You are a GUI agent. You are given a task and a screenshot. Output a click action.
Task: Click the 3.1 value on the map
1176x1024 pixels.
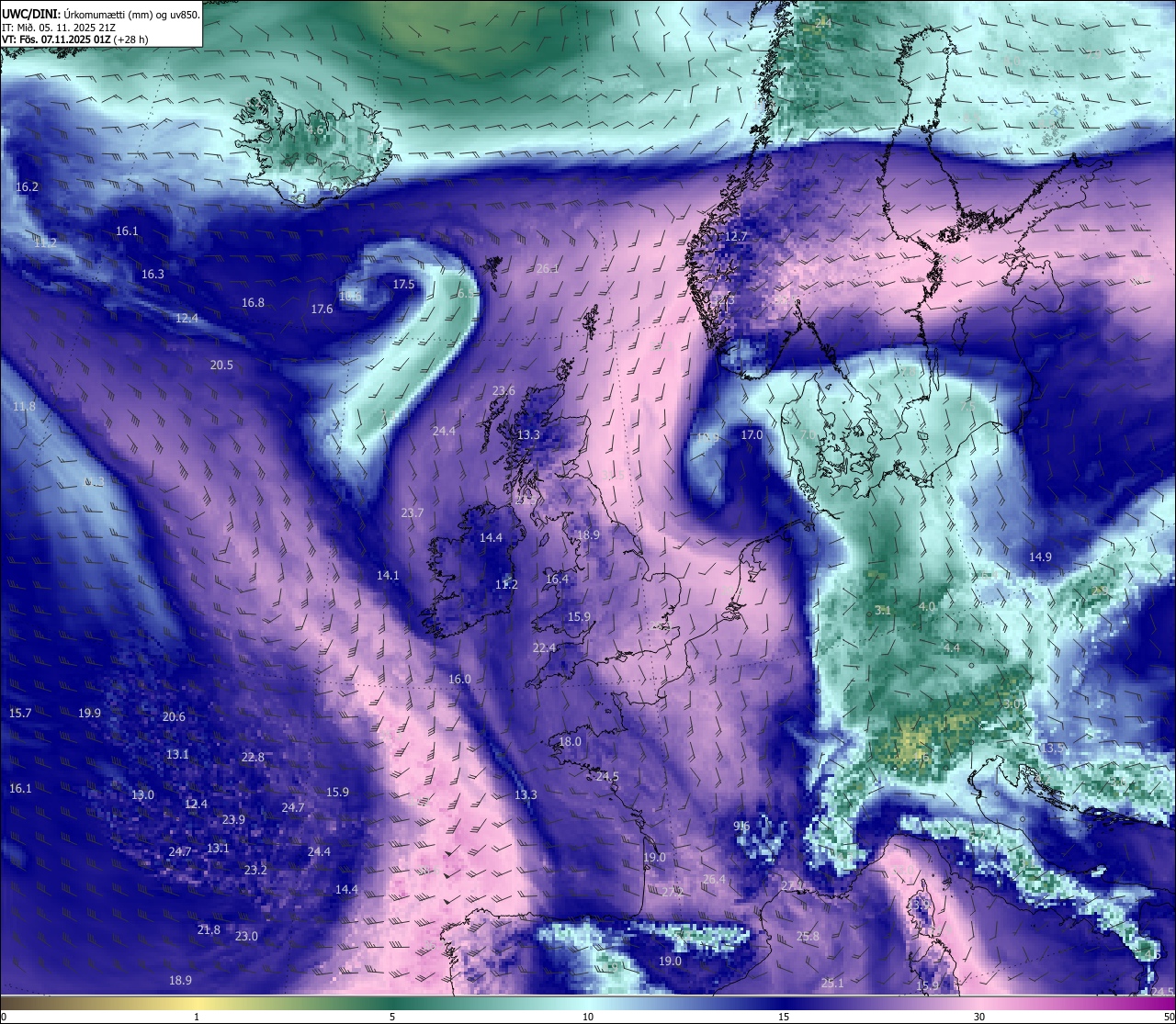click(x=883, y=610)
